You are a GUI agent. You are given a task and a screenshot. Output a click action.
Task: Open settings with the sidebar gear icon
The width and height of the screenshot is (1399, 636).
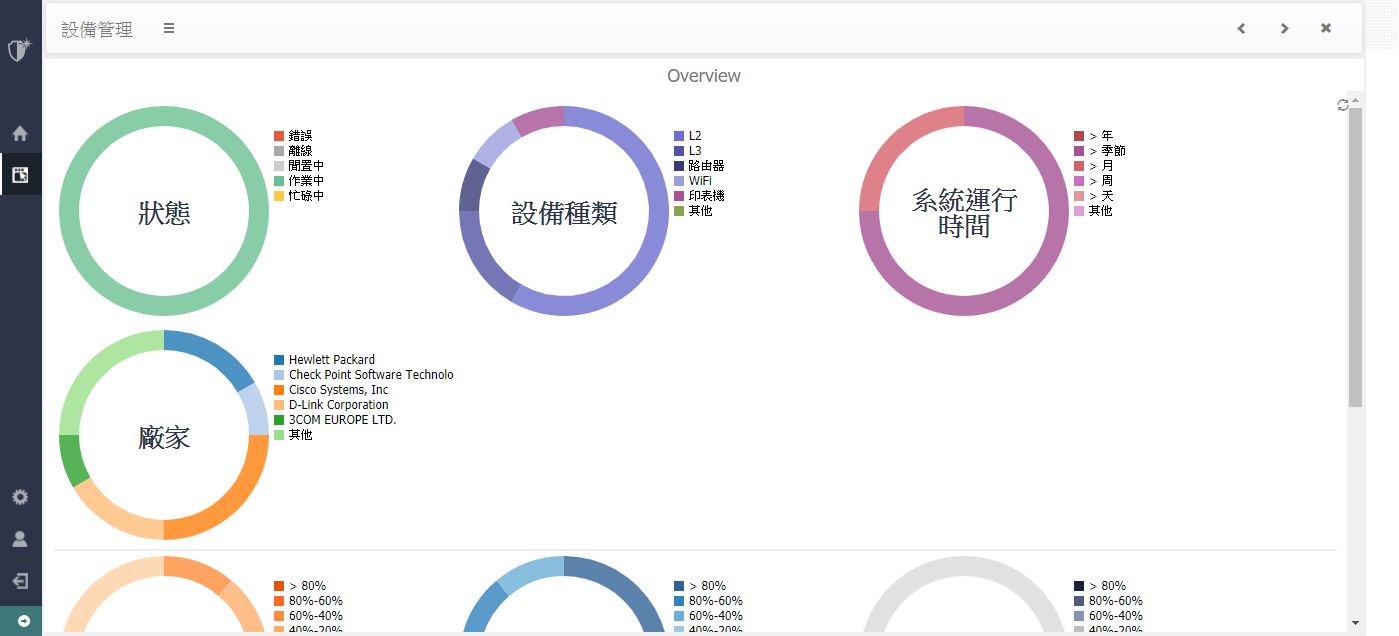[x=20, y=497]
